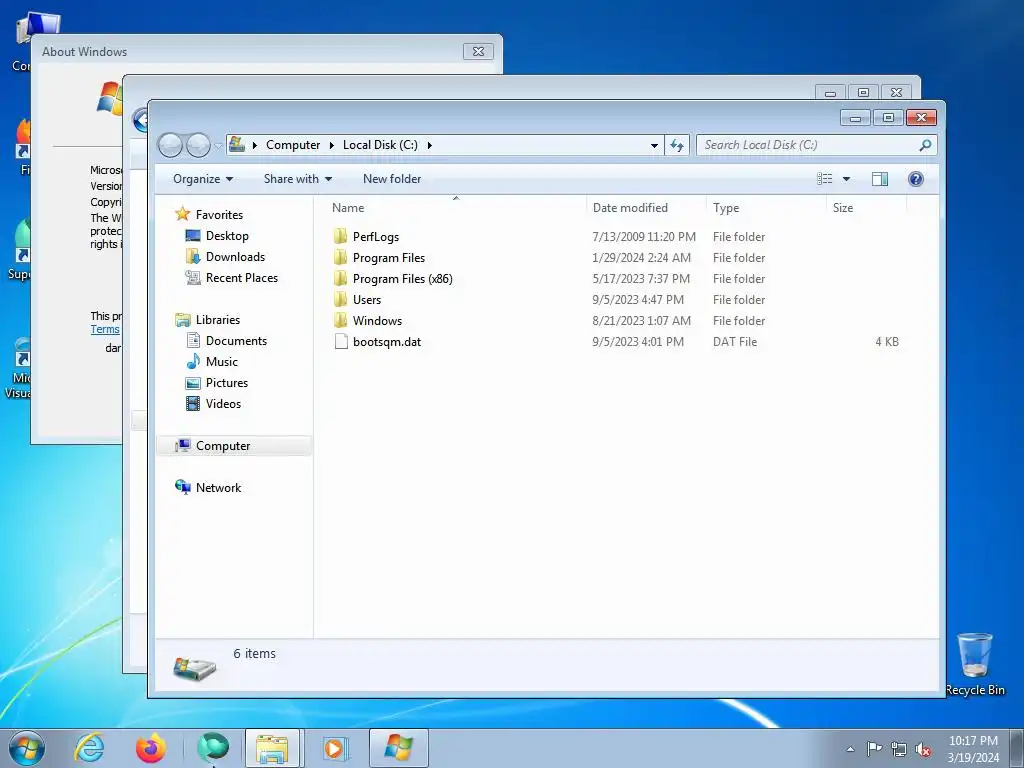Screen dimensions: 1024x768
Task: Click the drive icon in the details pane
Action: pos(195,667)
